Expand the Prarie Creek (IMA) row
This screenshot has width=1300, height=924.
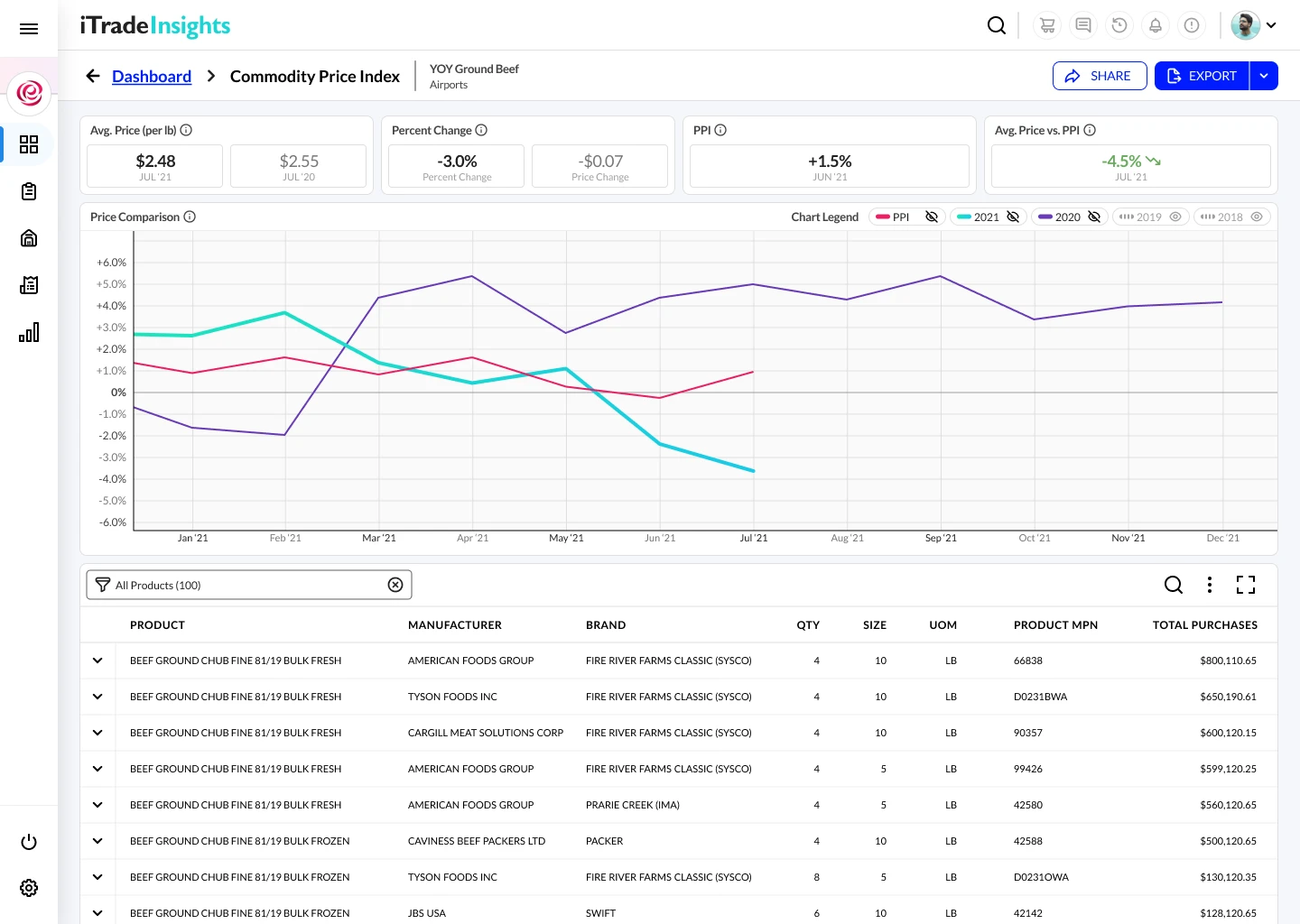[x=97, y=805]
